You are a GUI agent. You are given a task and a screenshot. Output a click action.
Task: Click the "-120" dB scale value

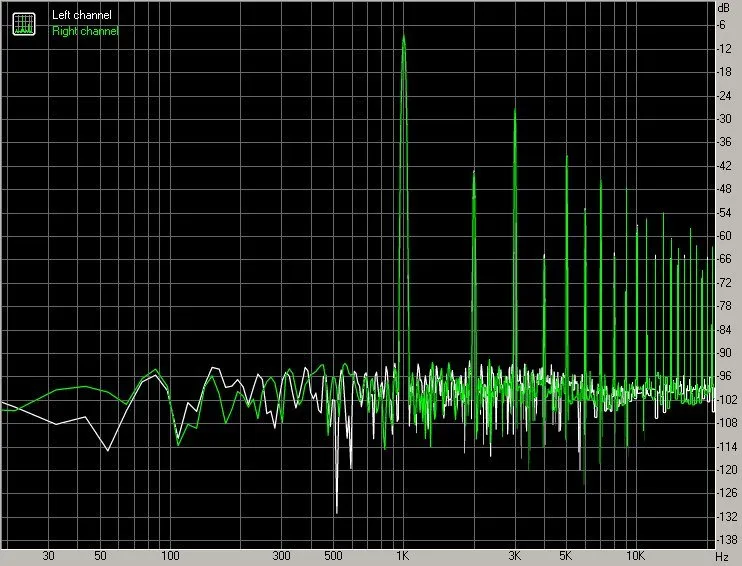point(727,470)
